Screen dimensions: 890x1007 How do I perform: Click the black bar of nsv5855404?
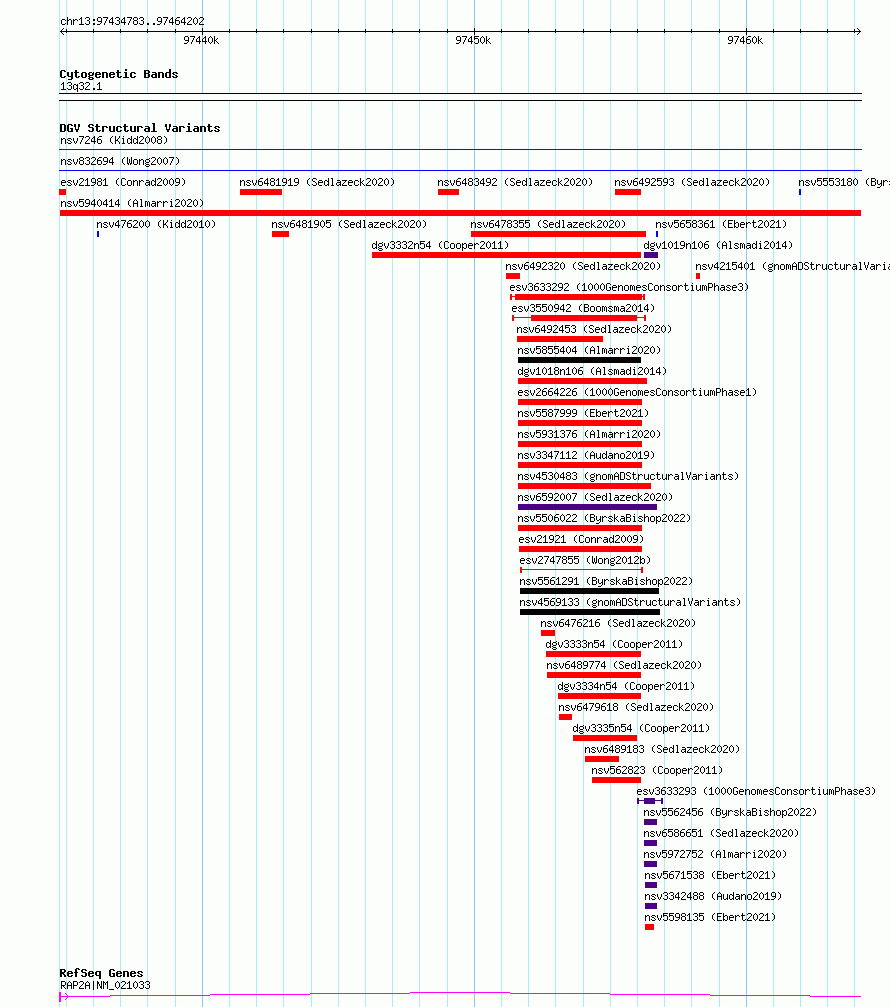[579, 360]
